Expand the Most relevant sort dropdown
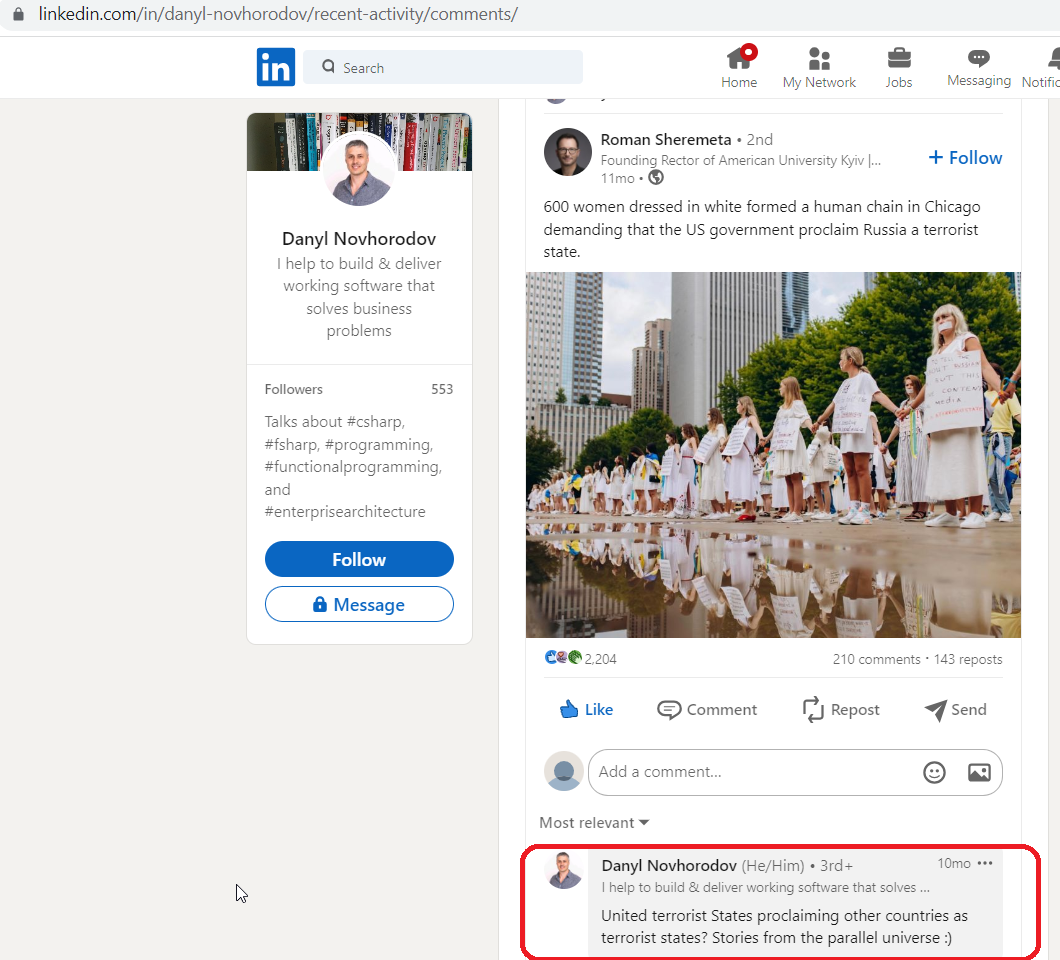Viewport: 1060px width, 960px height. click(x=594, y=823)
